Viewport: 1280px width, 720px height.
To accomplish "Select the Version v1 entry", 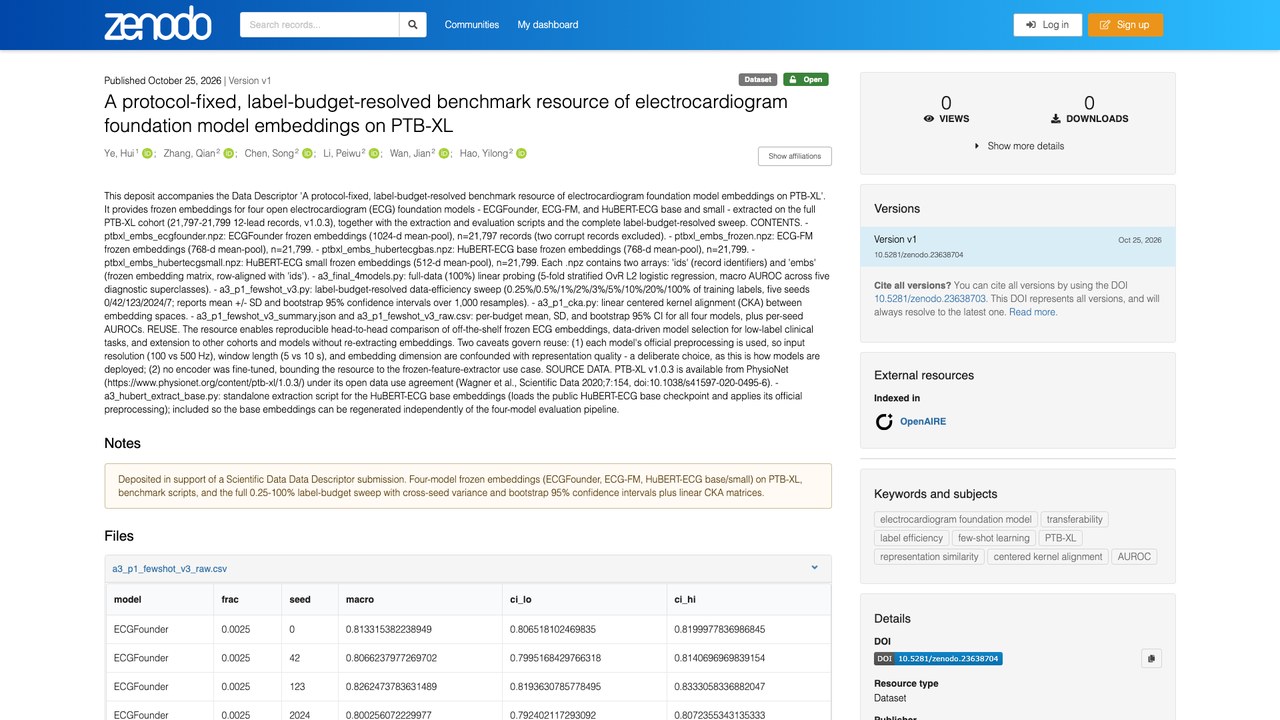I will pos(1018,247).
